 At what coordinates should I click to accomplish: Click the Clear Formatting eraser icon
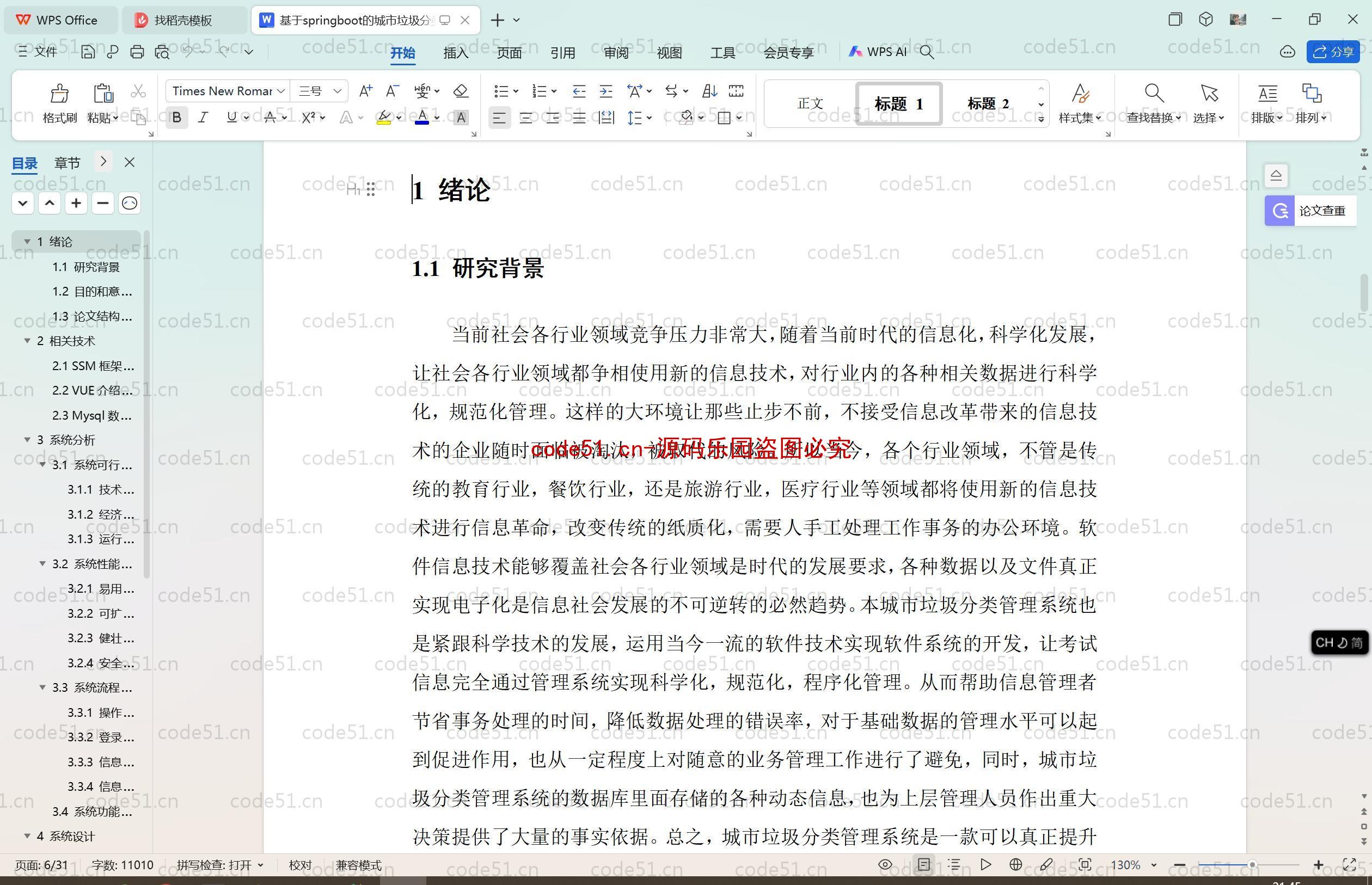[x=461, y=91]
